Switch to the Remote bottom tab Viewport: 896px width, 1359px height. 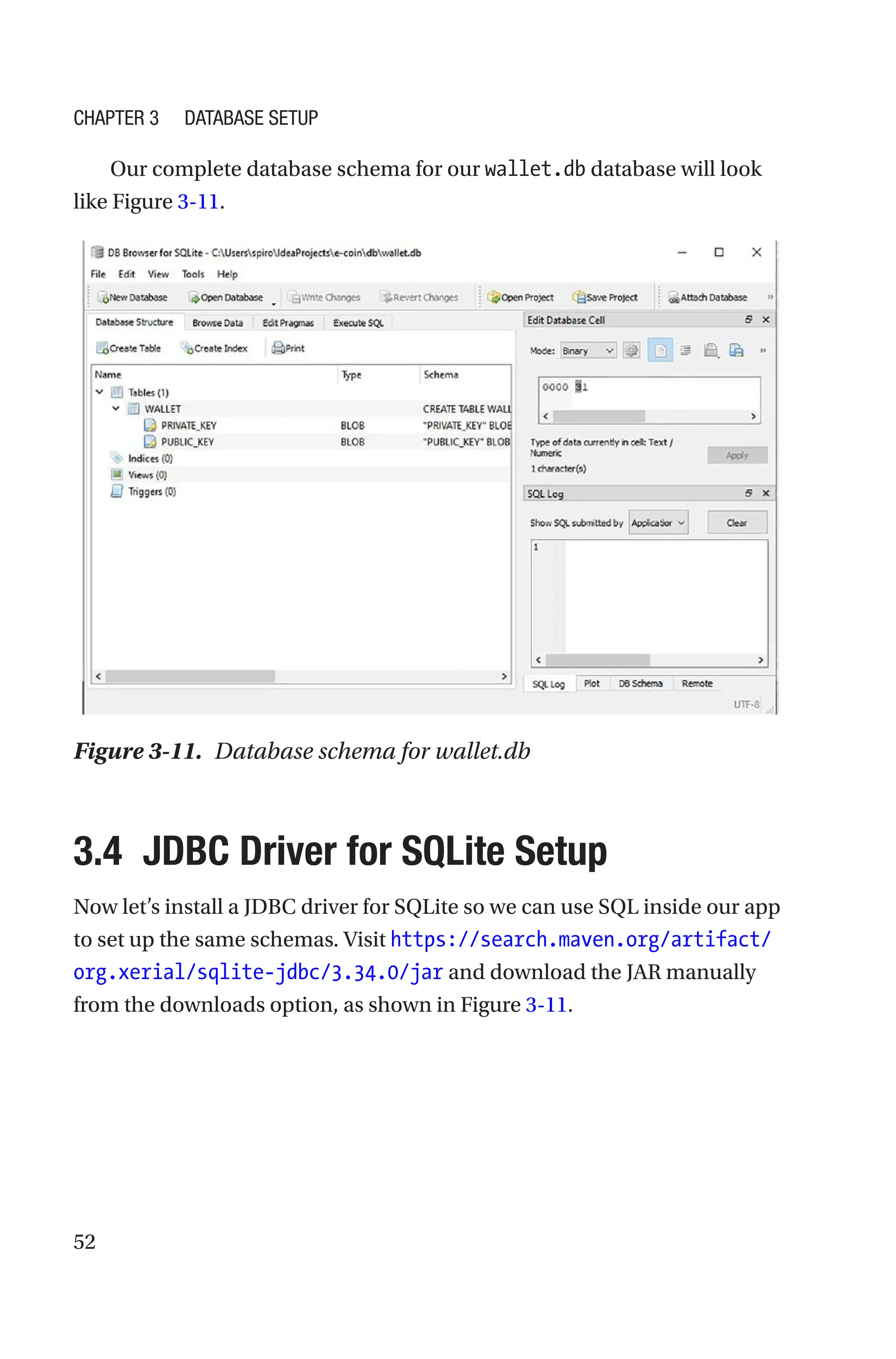(x=697, y=684)
